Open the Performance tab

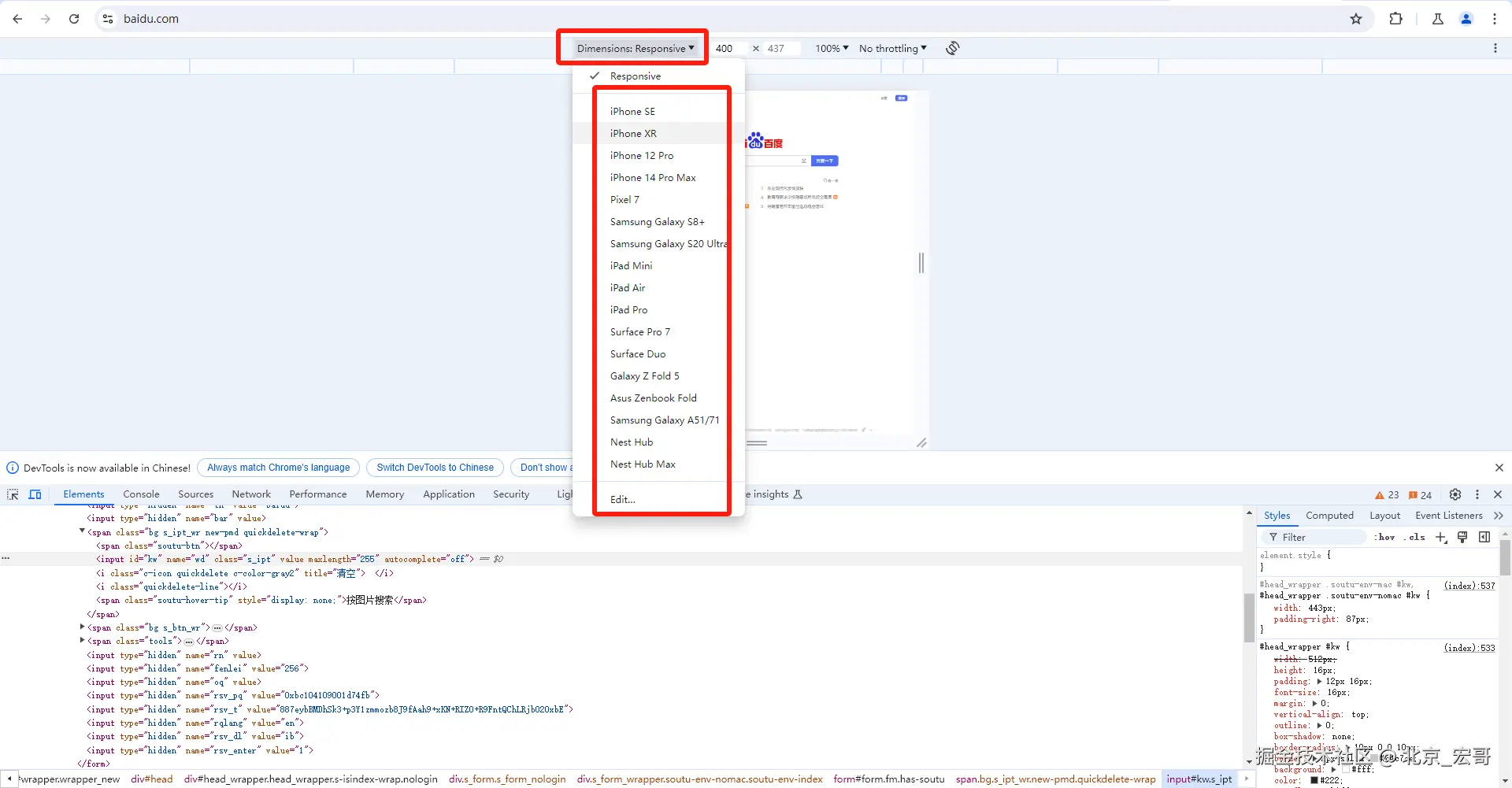(318, 494)
